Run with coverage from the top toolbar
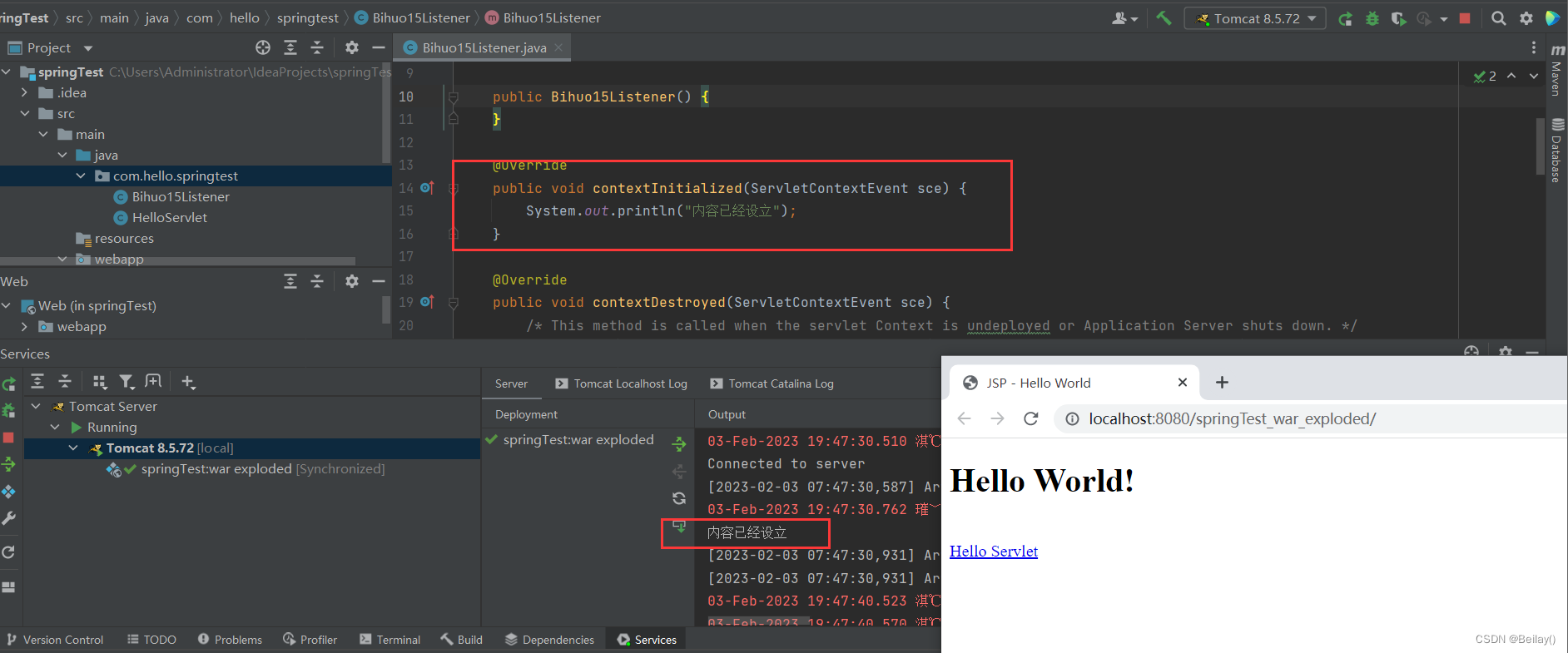The image size is (1568, 653). tap(1398, 18)
